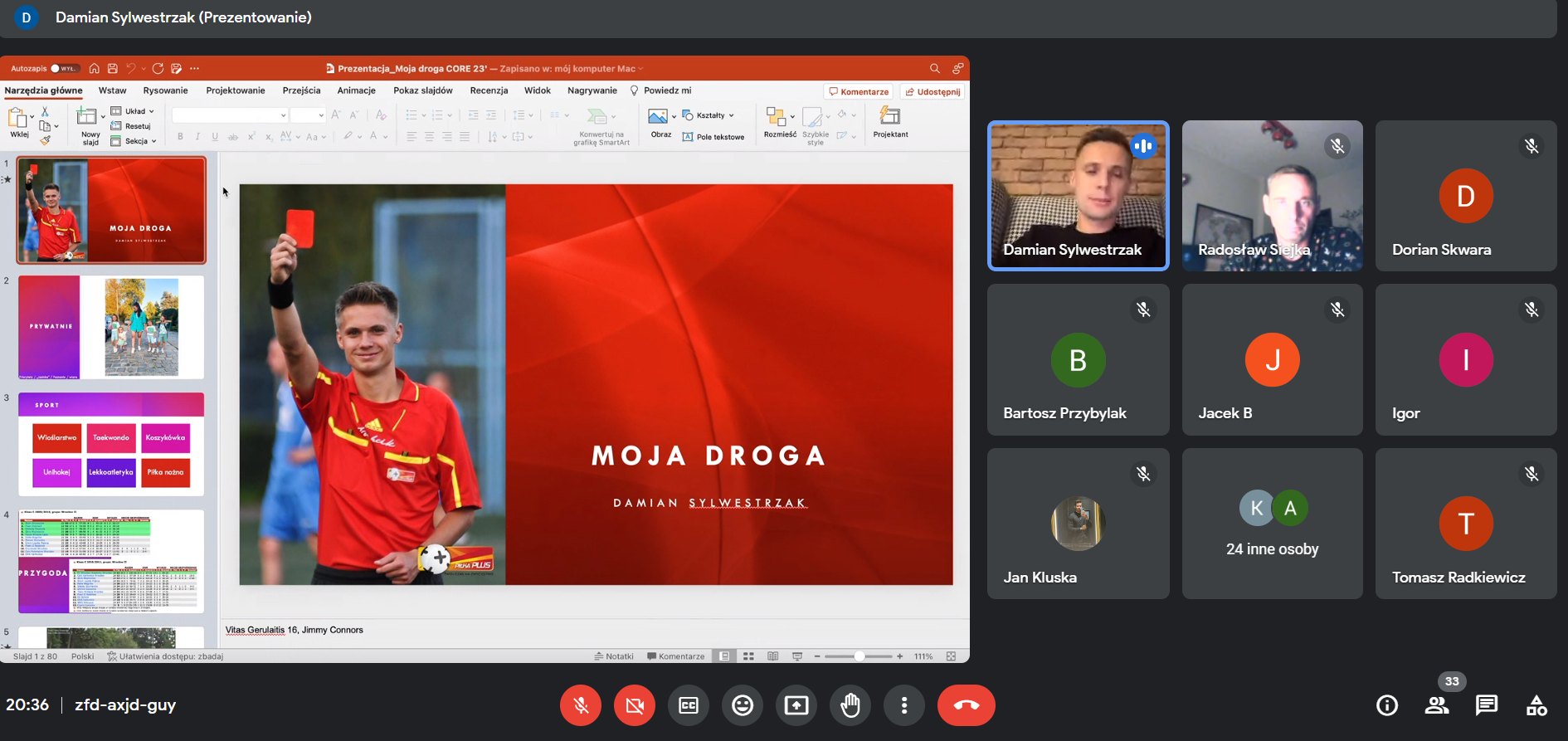Viewport: 1568px width, 741px height.
Task: Undo the last action in PowerPoint
Action: coord(131,68)
